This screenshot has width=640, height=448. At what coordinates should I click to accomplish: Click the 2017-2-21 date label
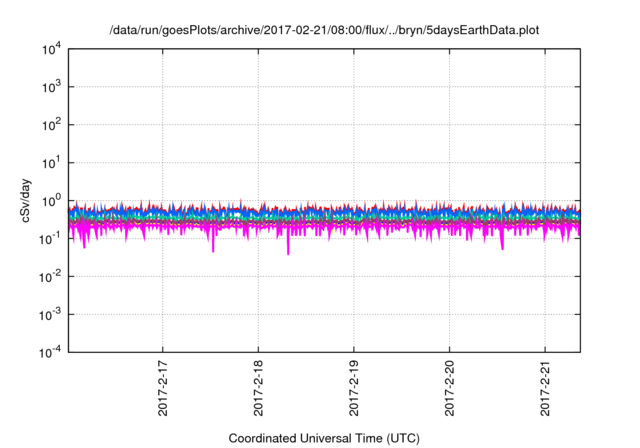pos(545,388)
